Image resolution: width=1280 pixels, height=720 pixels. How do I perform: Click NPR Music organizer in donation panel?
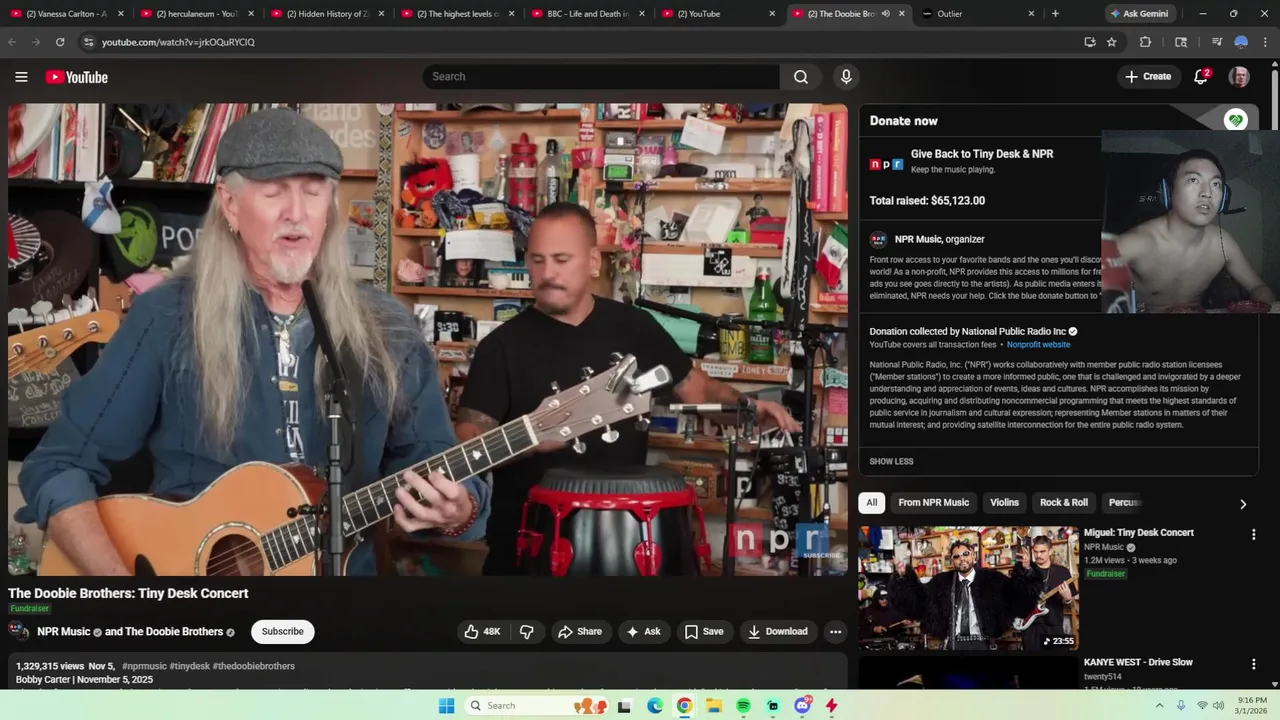pos(939,239)
